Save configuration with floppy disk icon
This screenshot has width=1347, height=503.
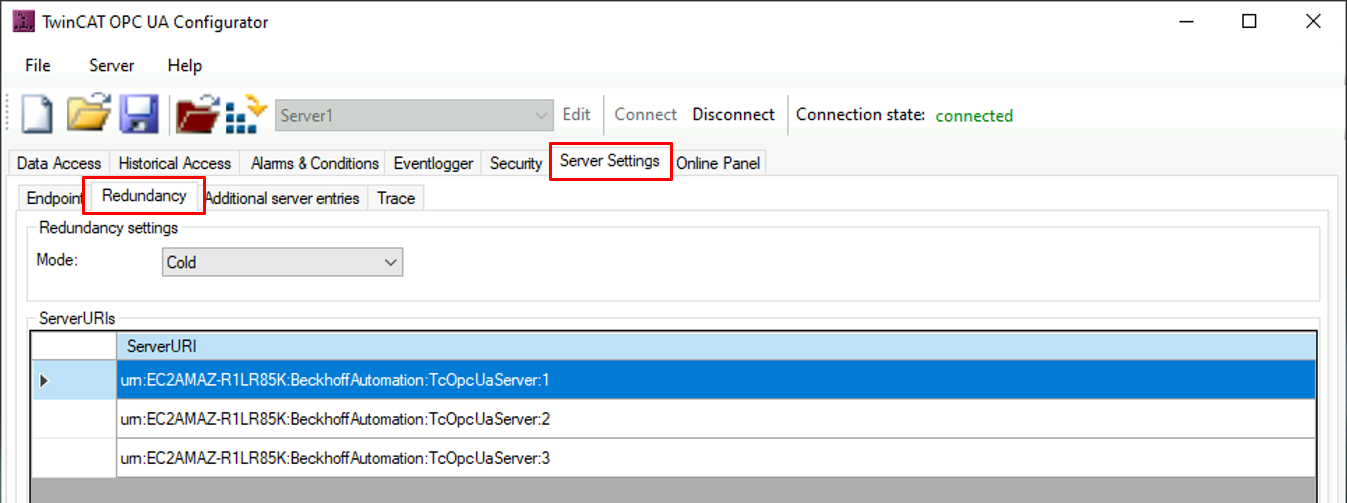coord(140,114)
